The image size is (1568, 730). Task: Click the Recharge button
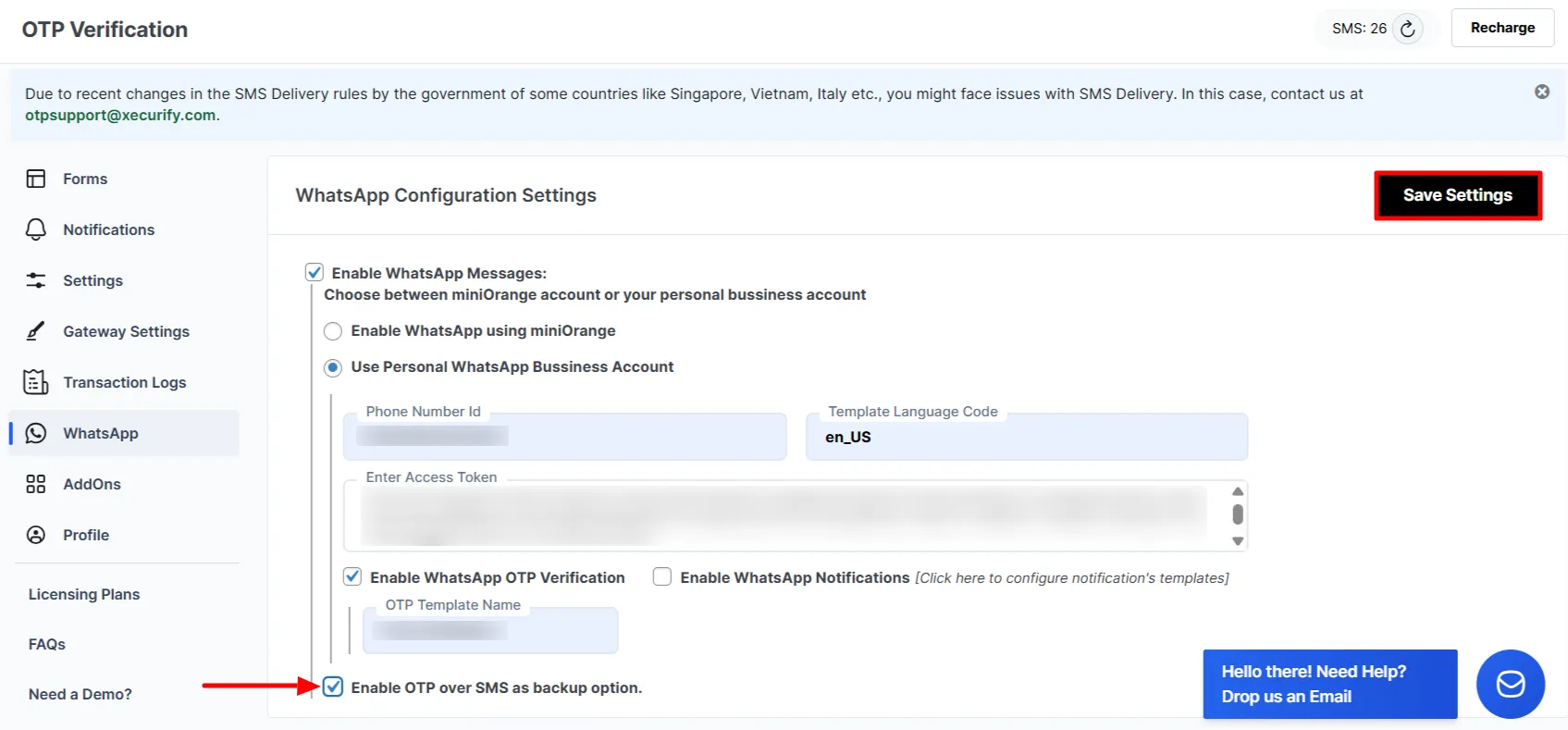pyautogui.click(x=1502, y=28)
